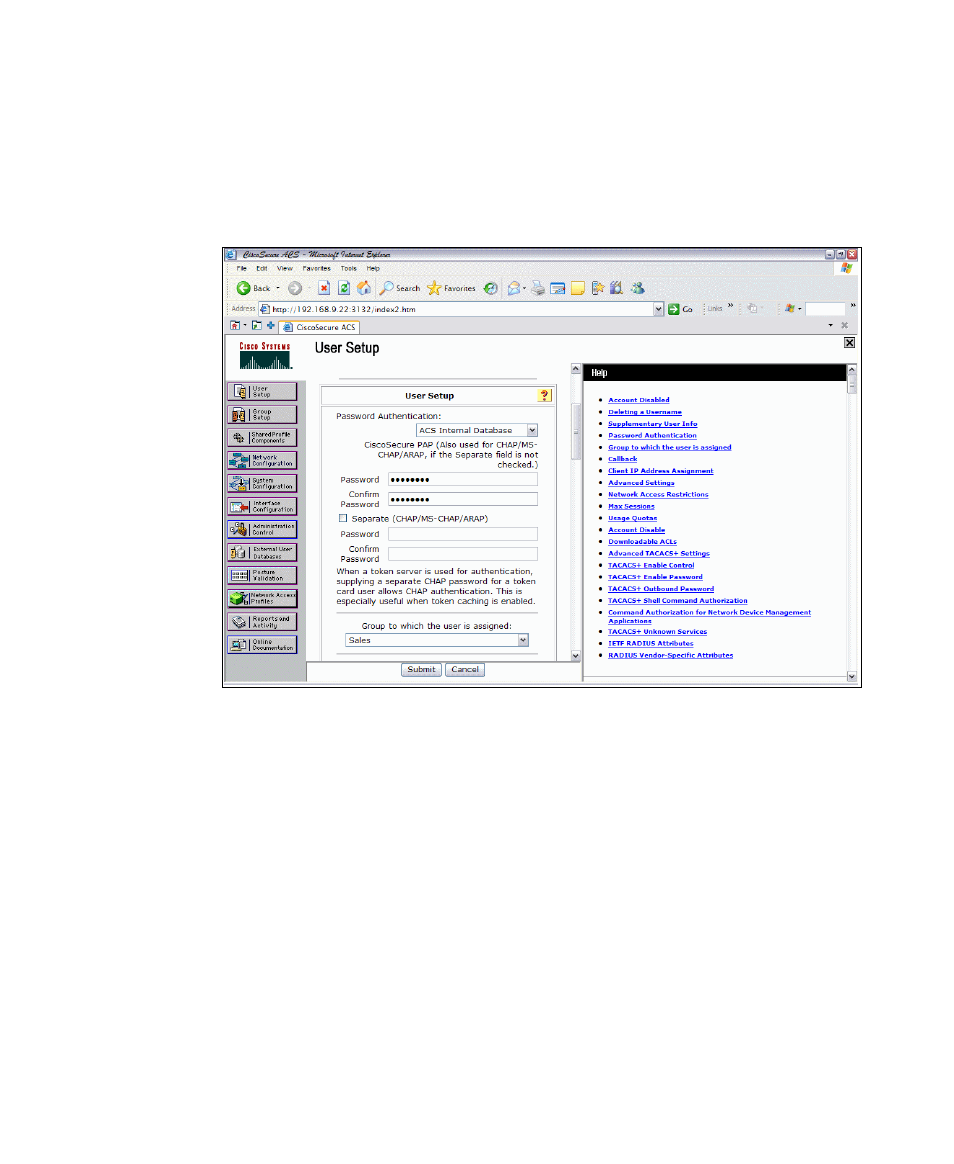Open the View menu
This screenshot has width=954, height=1164.
(285, 269)
